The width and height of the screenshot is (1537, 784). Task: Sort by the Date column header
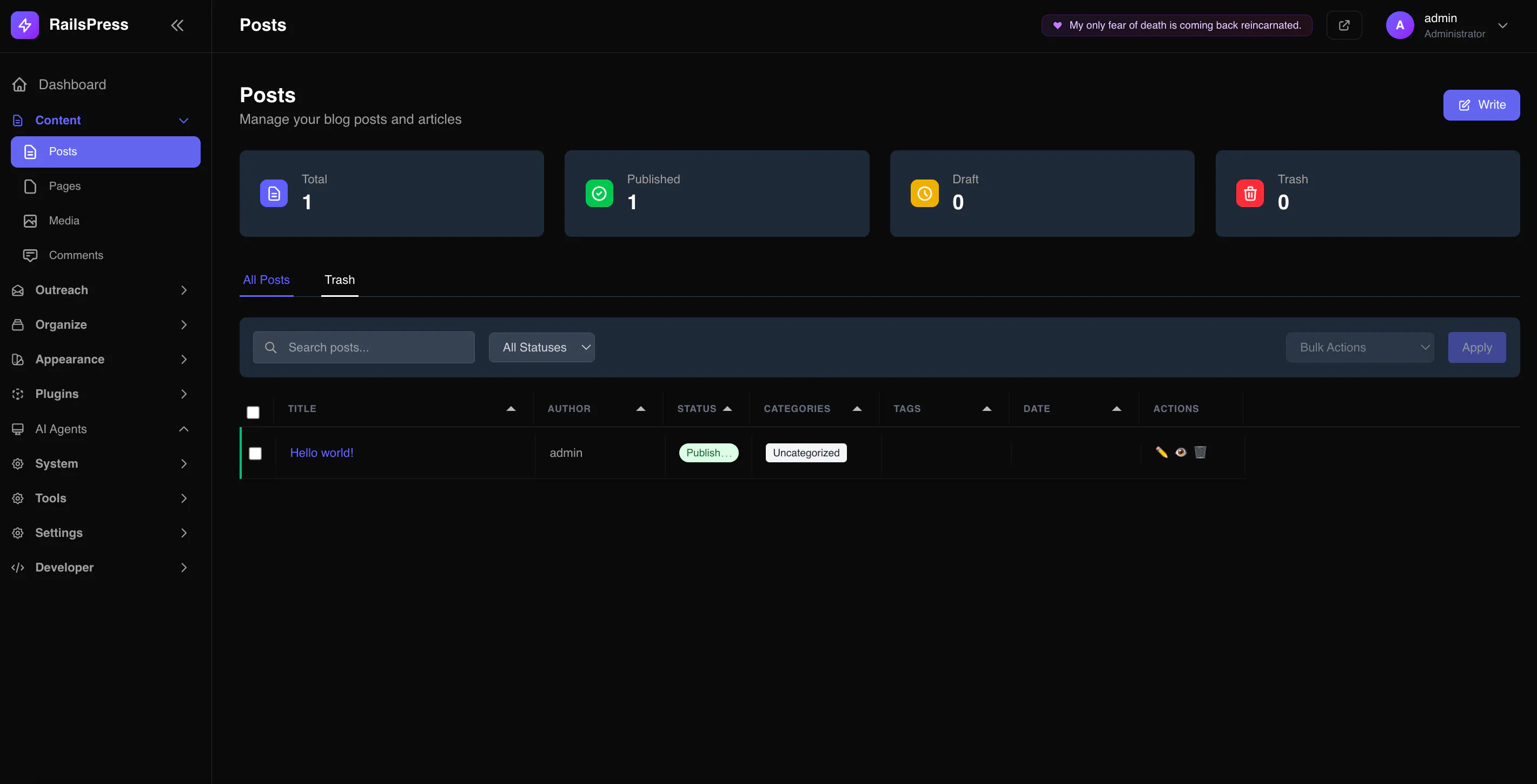[x=1074, y=409]
